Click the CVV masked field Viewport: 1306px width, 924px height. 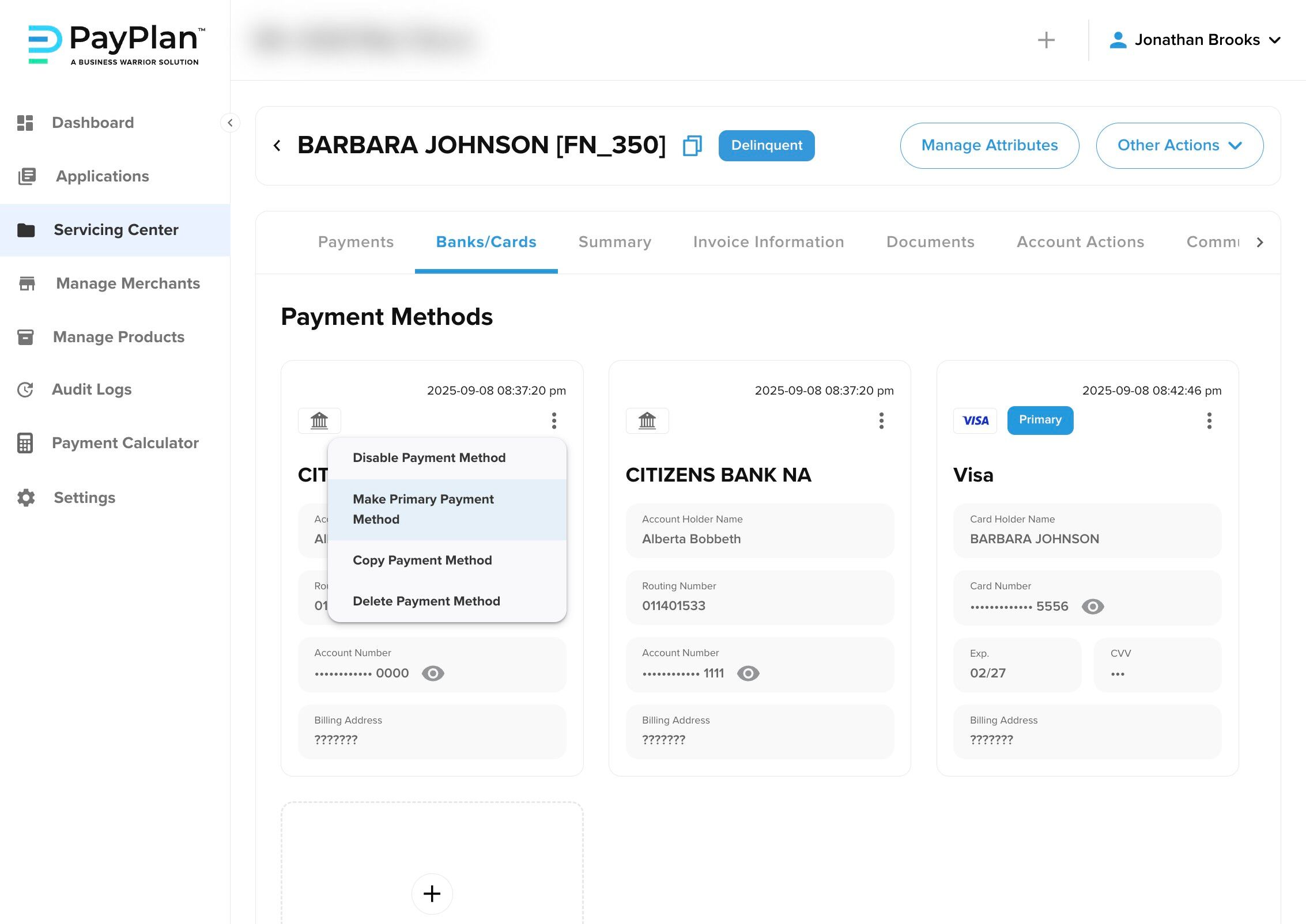[x=1157, y=665]
